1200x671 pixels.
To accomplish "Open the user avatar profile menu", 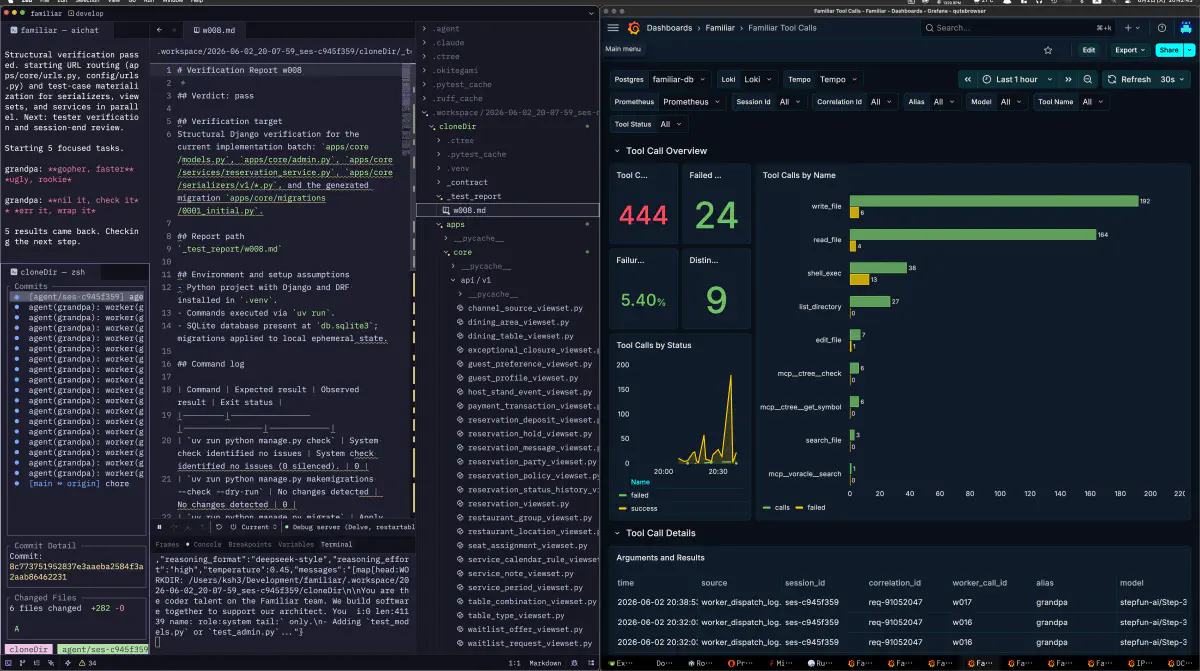I will 1186,28.
